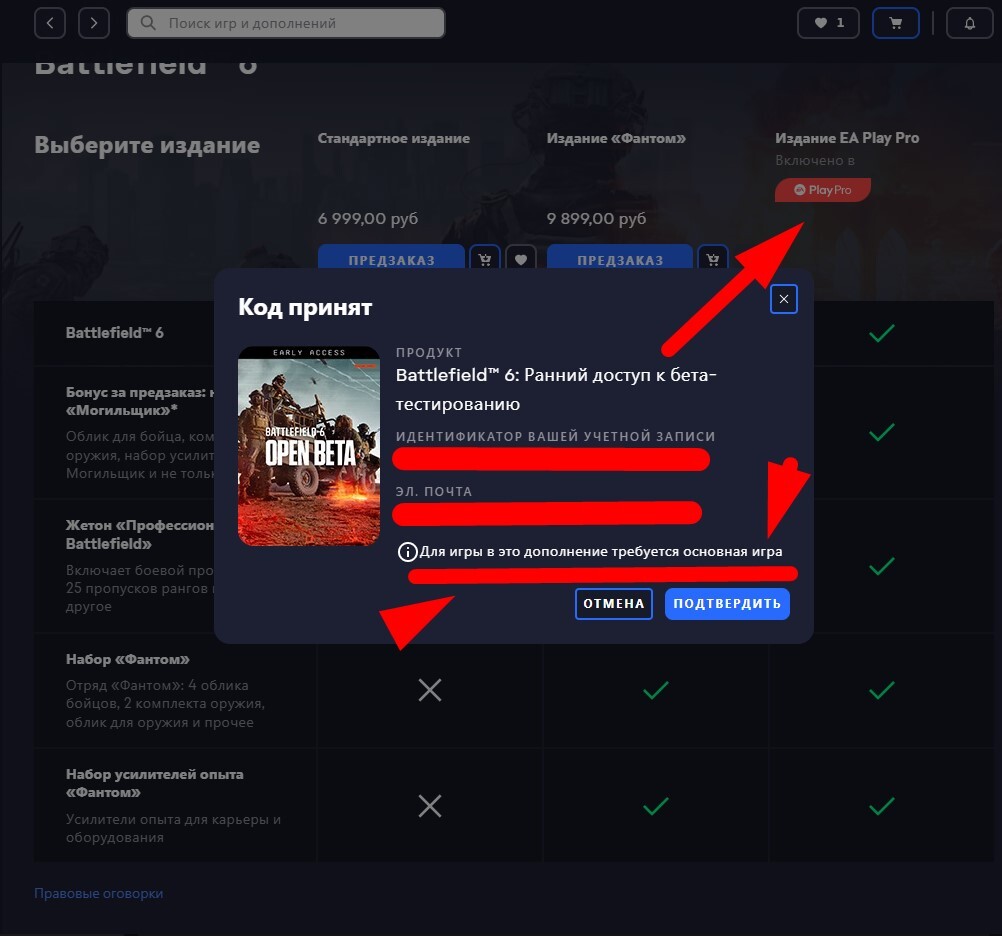The image size is (1002, 936).
Task: Open the wishlist heart counter
Action: click(x=828, y=23)
